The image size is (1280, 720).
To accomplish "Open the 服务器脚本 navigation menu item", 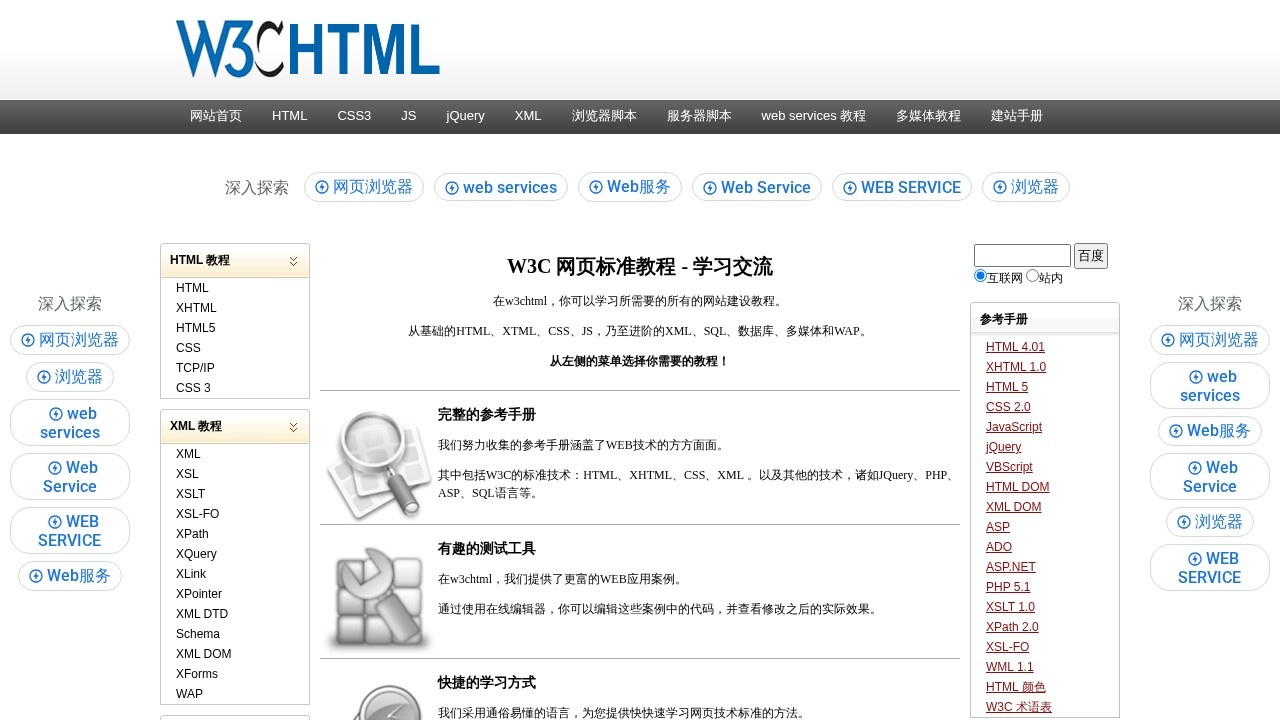I will [699, 116].
